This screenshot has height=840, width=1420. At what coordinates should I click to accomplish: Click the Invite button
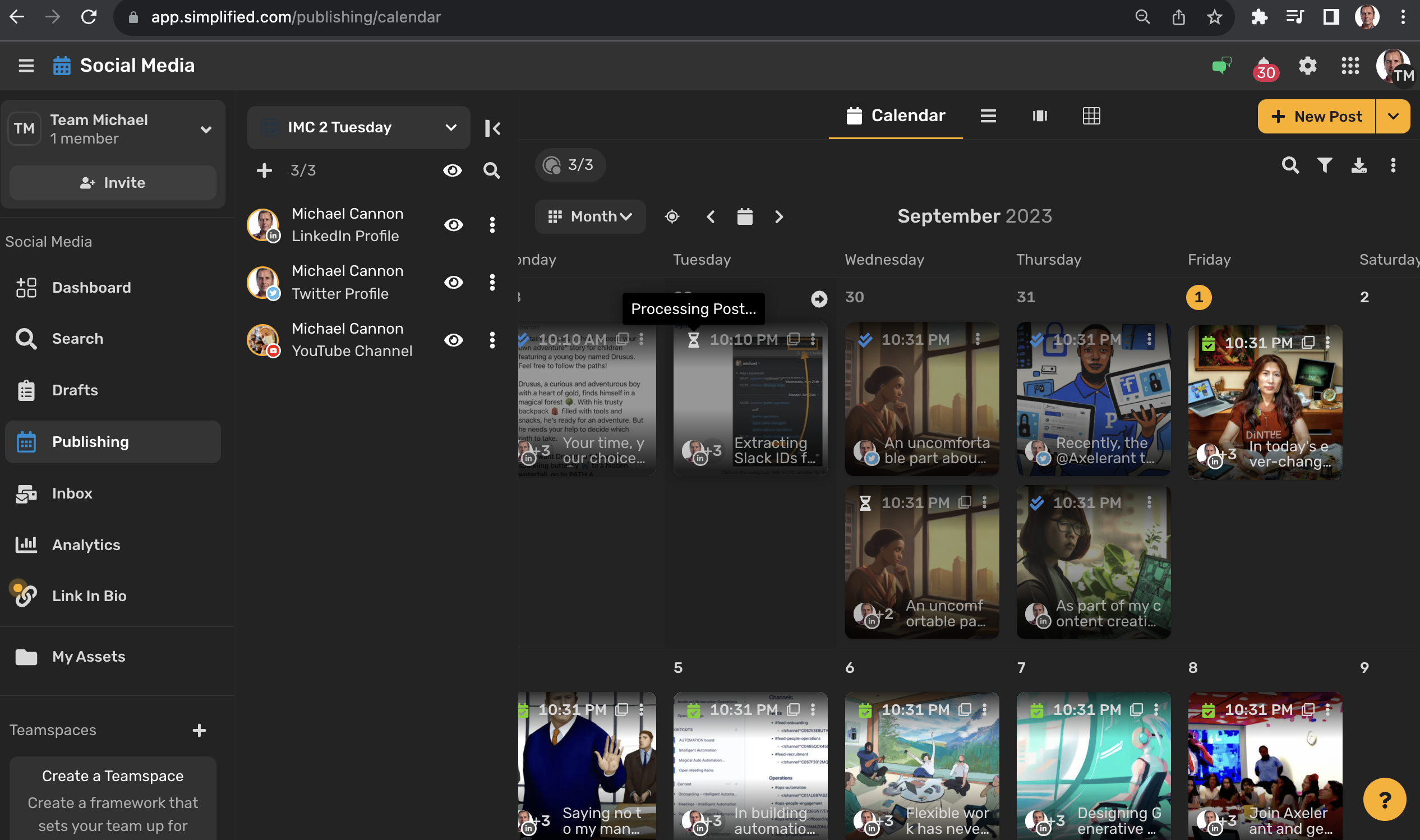coord(113,183)
